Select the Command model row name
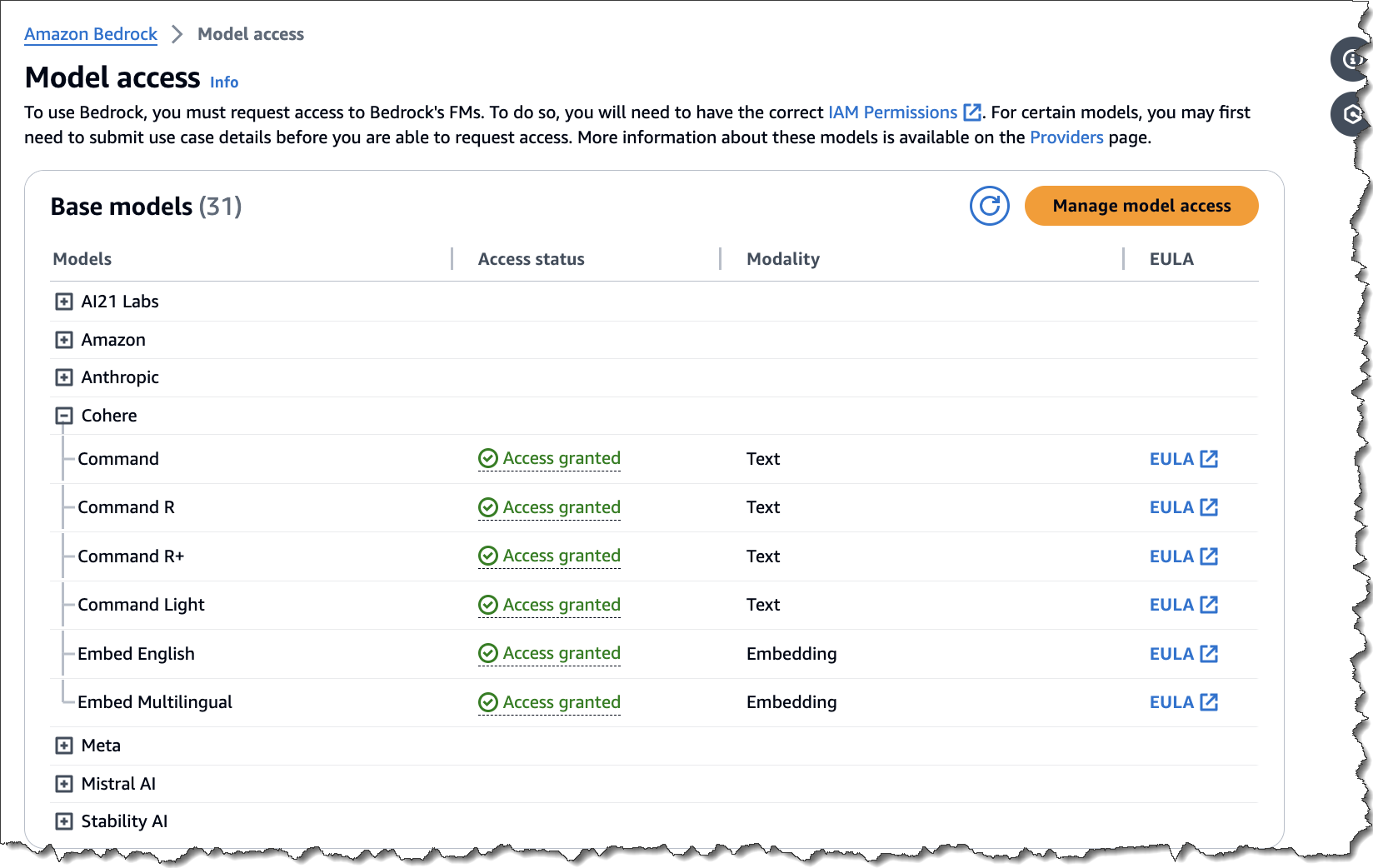1373x868 pixels. coord(118,459)
